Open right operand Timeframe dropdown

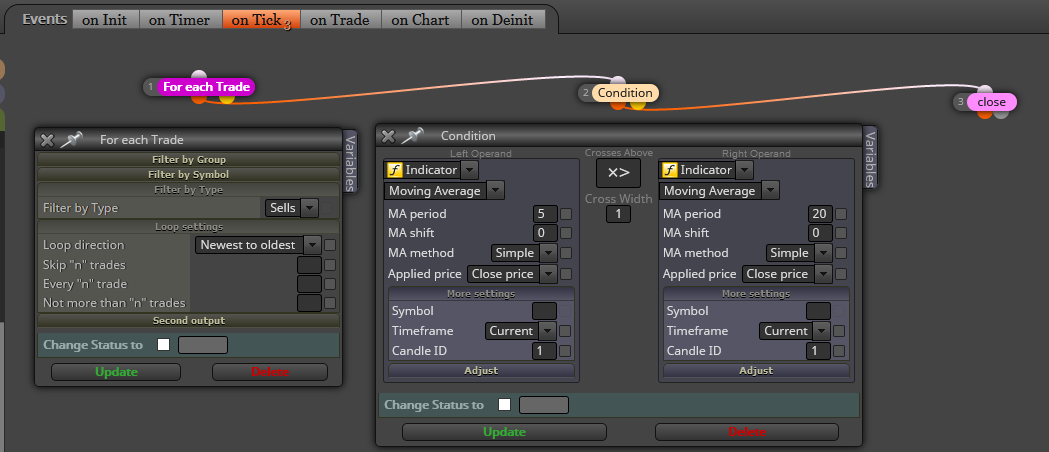point(795,331)
